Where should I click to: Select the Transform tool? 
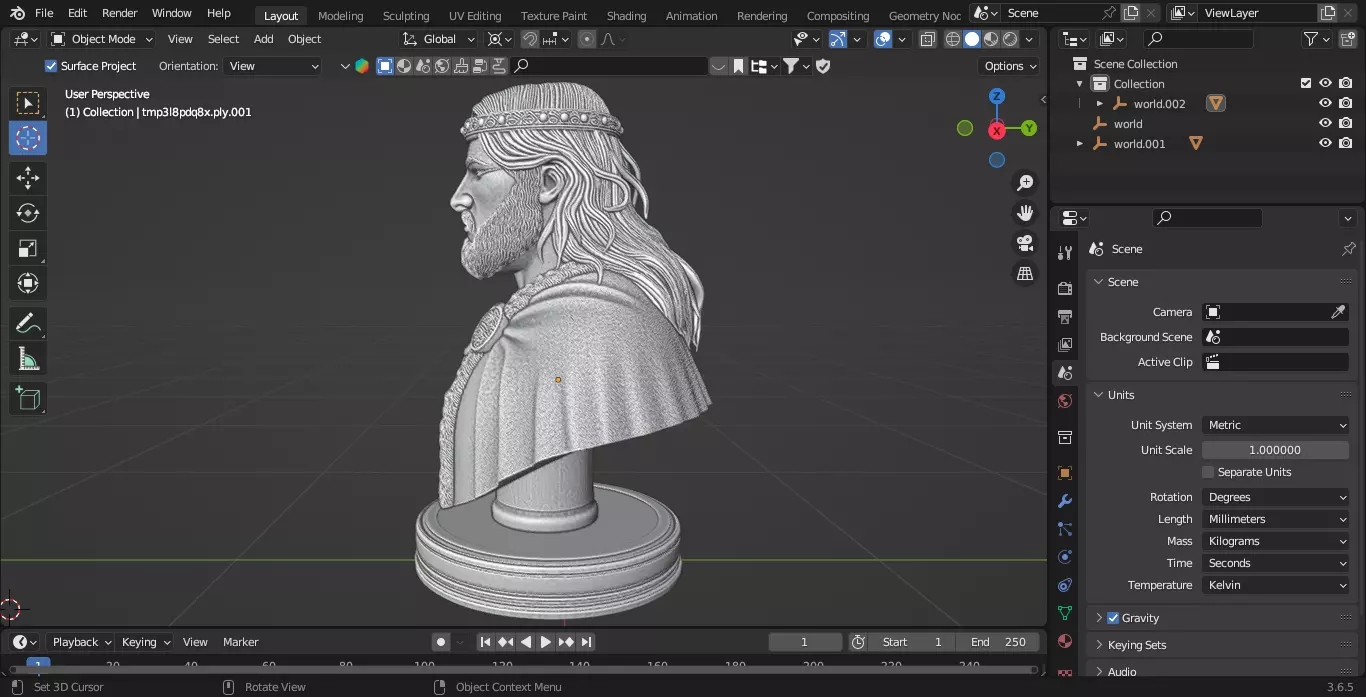pyautogui.click(x=28, y=283)
